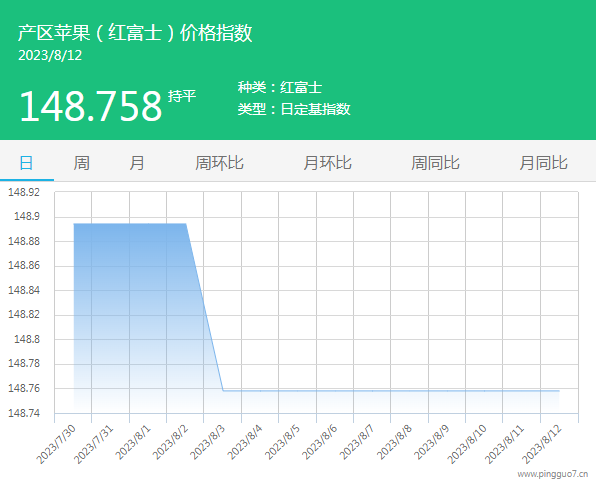This screenshot has height=484, width=596.
Task: Click the 种类：红富士 label
Action: click(x=280, y=87)
